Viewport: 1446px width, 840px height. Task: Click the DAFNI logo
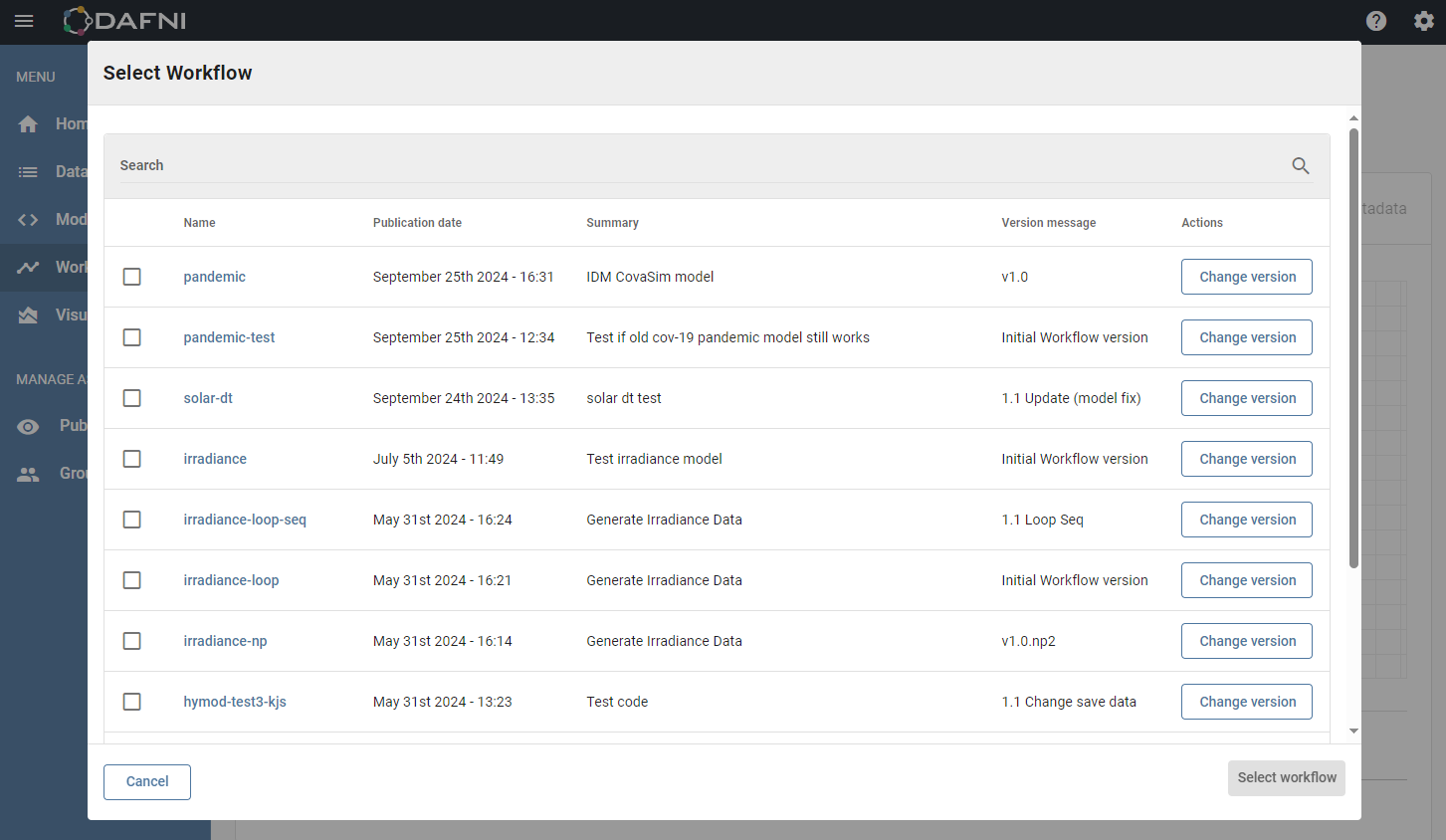click(x=124, y=20)
